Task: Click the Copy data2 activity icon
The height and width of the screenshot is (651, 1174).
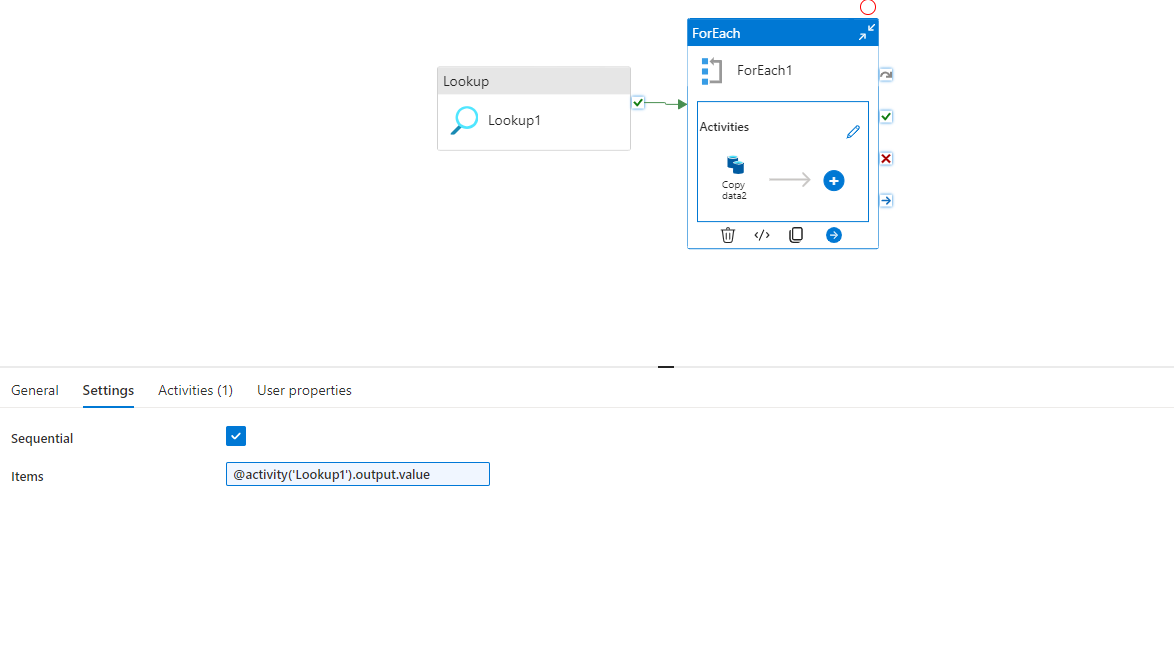Action: 735,165
